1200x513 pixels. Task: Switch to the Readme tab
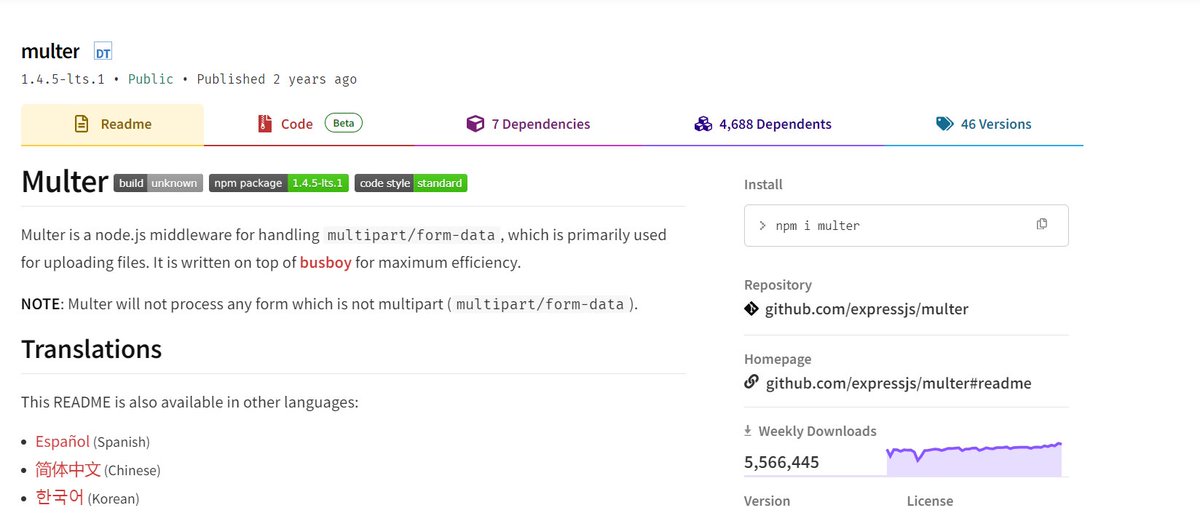(112, 125)
